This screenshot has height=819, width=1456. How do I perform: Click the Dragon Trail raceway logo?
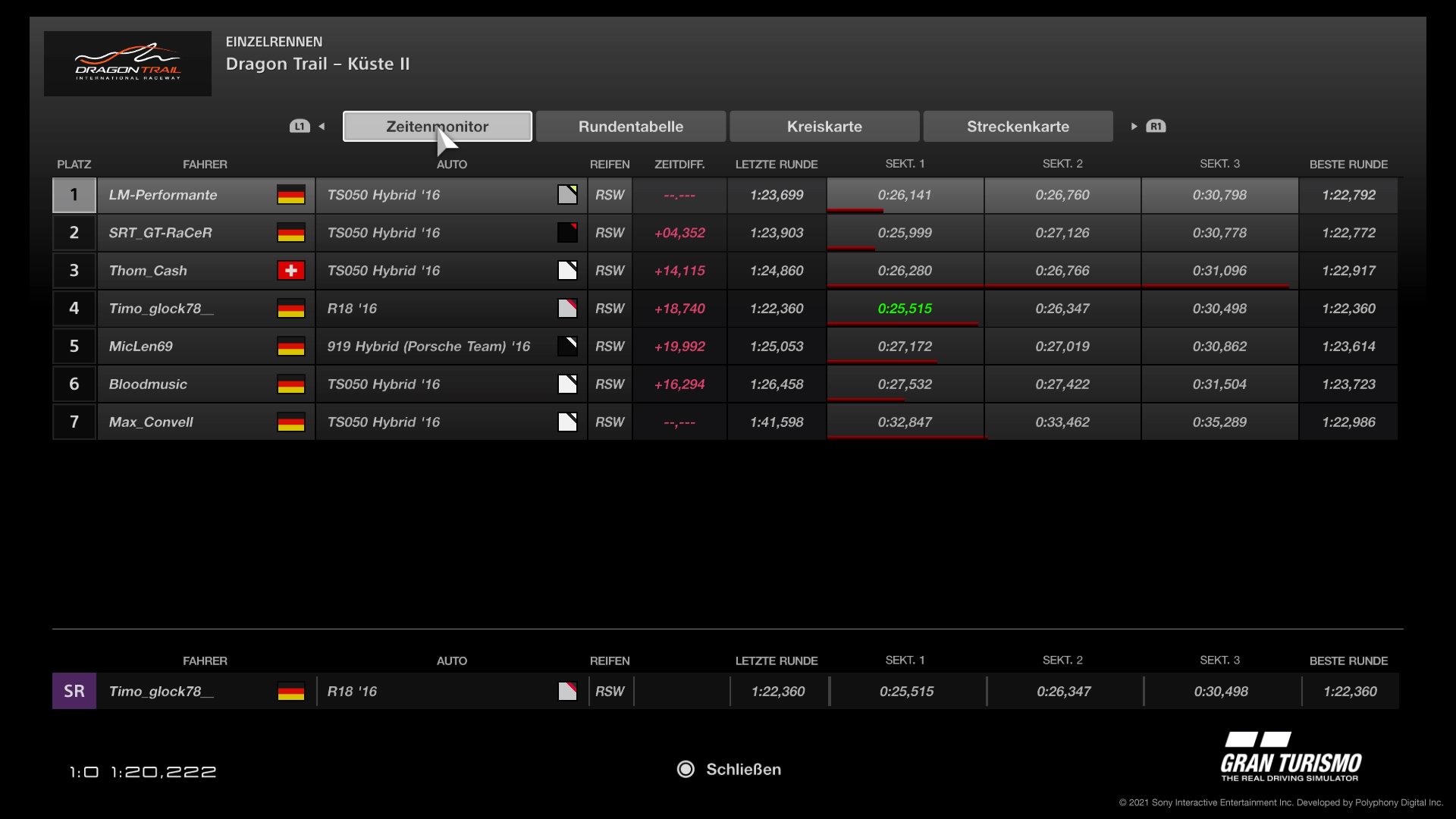tap(127, 64)
